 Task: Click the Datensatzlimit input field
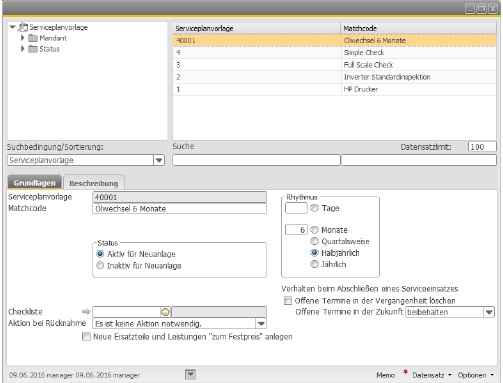pos(482,147)
